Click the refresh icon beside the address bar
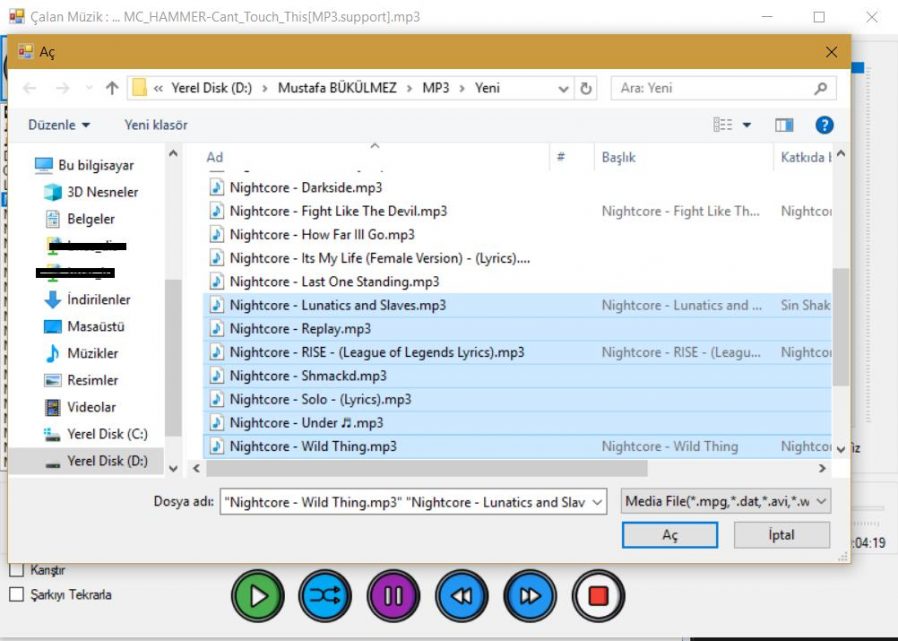The width and height of the screenshot is (898, 641). tap(584, 87)
